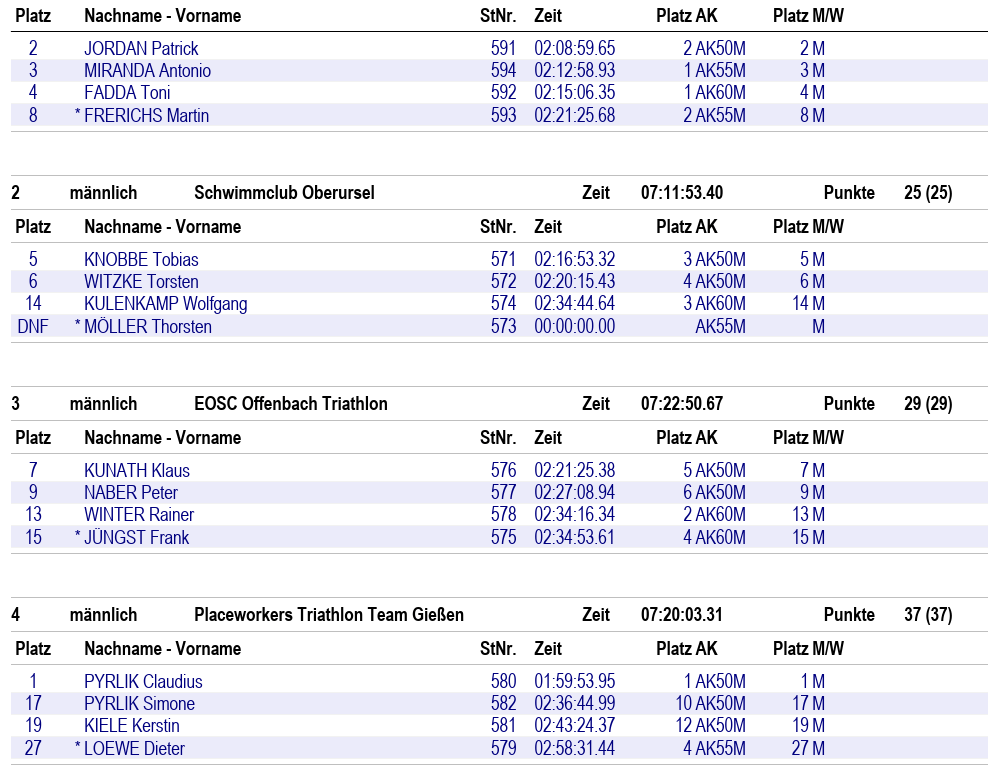
Task: Click the team time 07:11:53.40
Action: tap(681, 193)
